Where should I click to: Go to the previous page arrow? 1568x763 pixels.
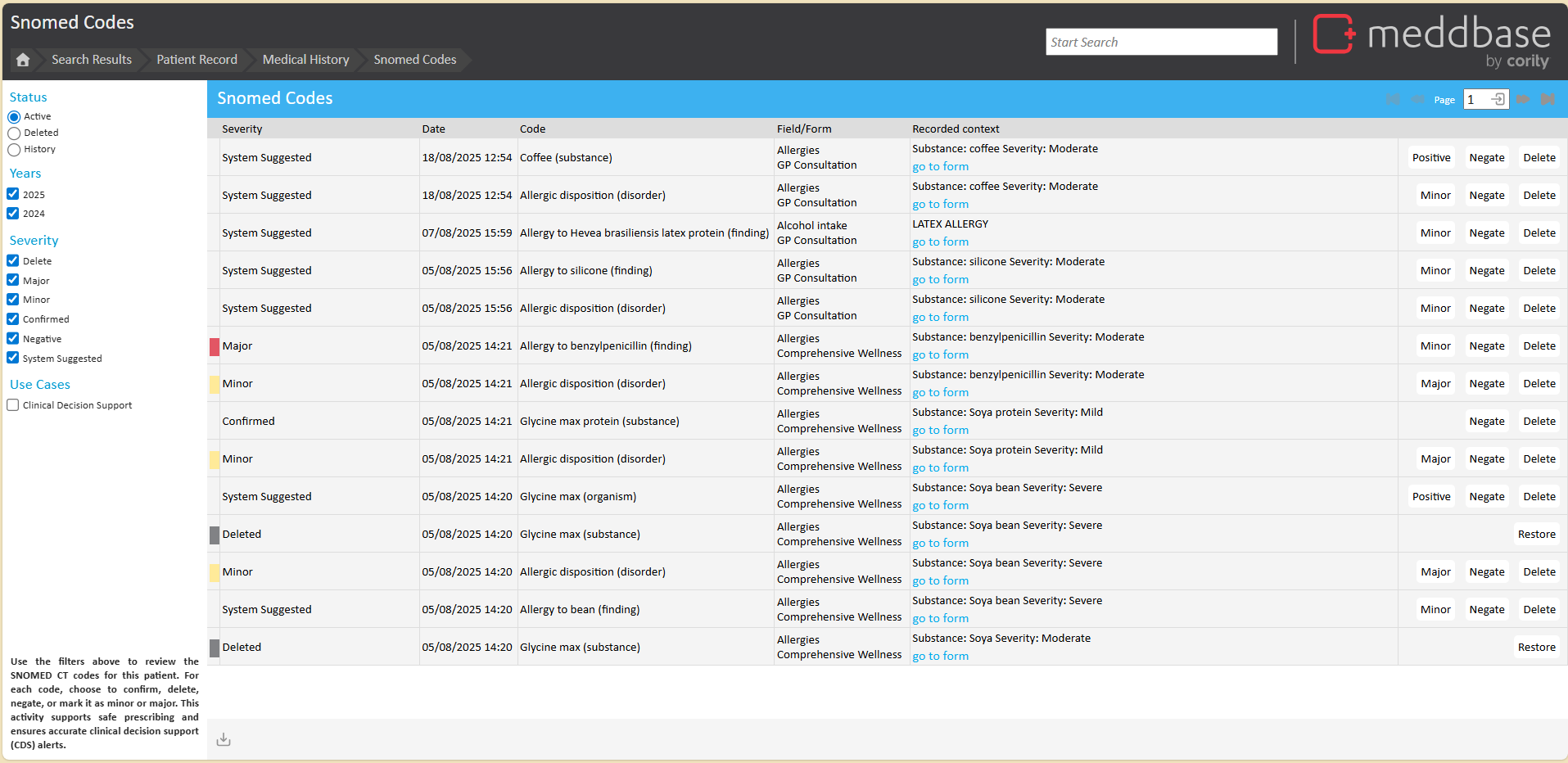1418,99
